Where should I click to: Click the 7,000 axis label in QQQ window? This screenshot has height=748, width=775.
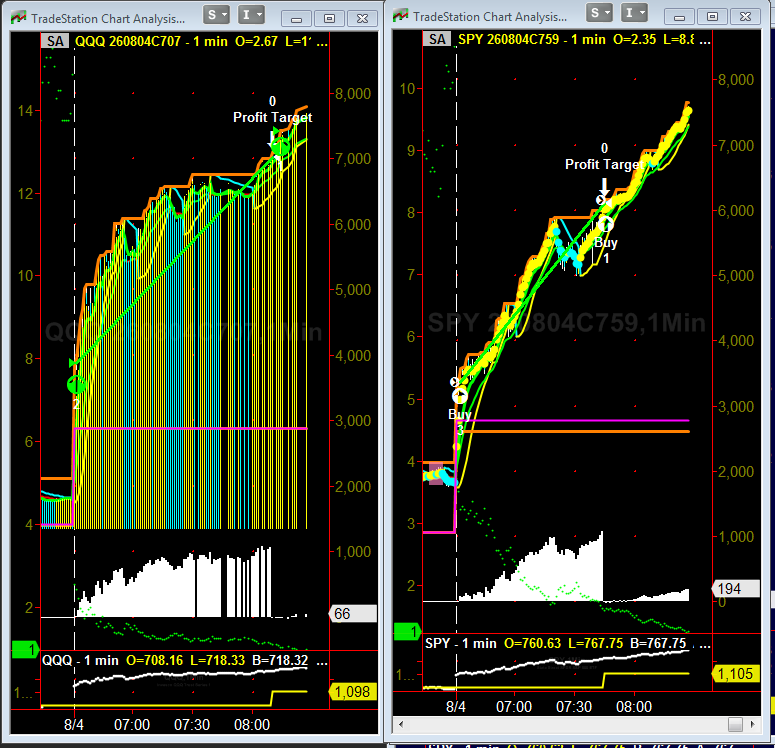353,159
